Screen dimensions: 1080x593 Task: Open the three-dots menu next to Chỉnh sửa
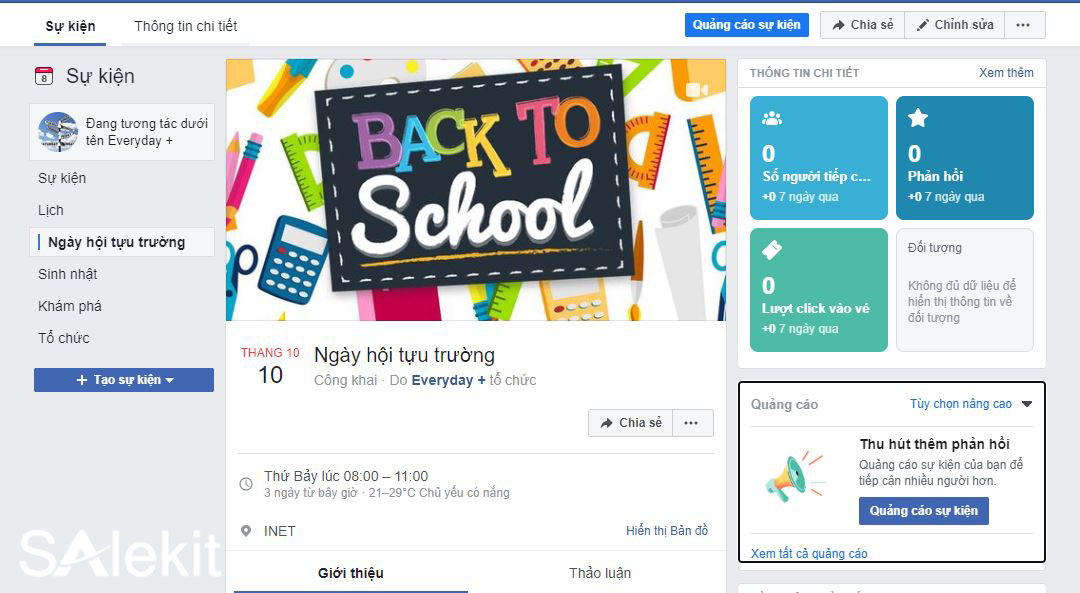(1024, 25)
